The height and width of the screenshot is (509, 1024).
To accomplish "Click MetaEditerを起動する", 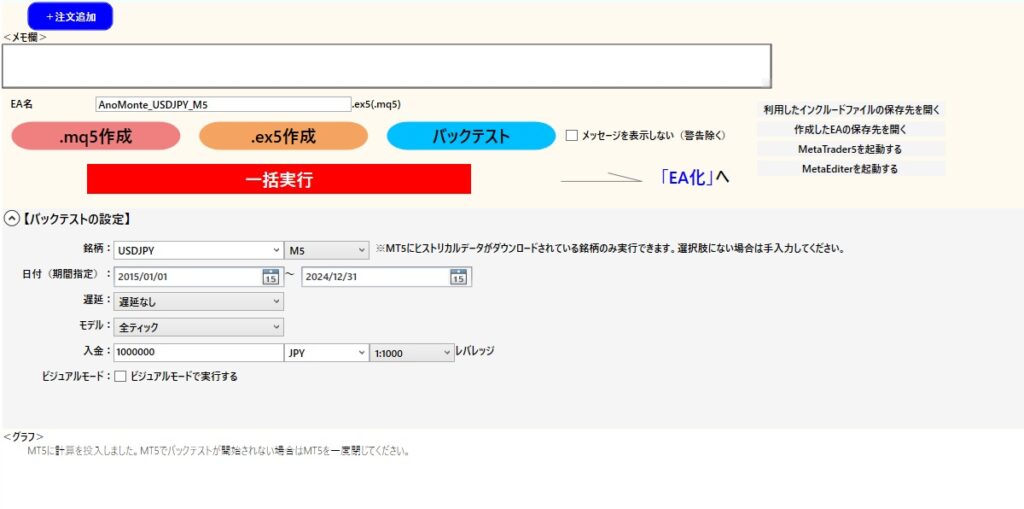I will [850, 169].
